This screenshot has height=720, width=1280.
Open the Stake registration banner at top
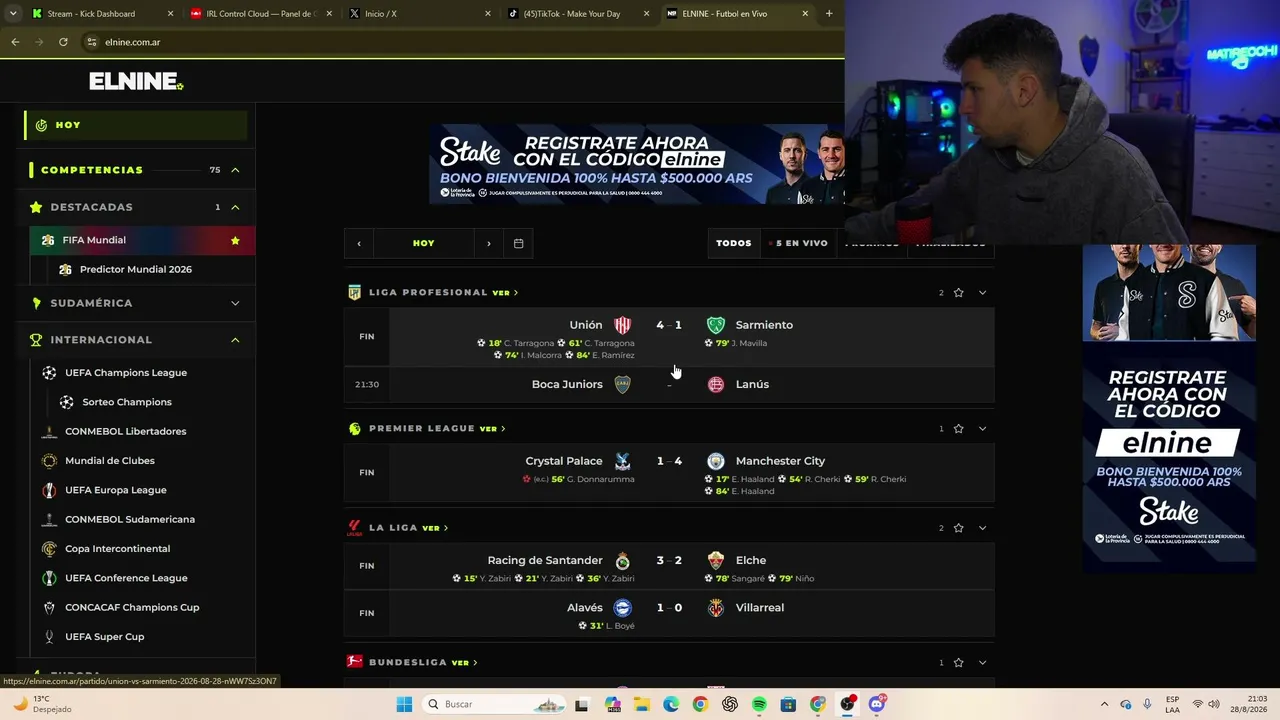(637, 164)
